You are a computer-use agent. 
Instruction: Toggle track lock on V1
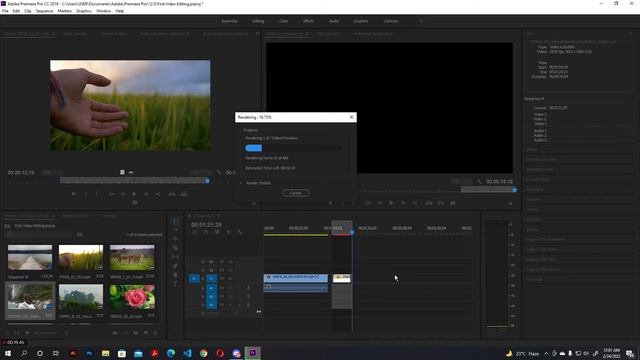click(203, 278)
